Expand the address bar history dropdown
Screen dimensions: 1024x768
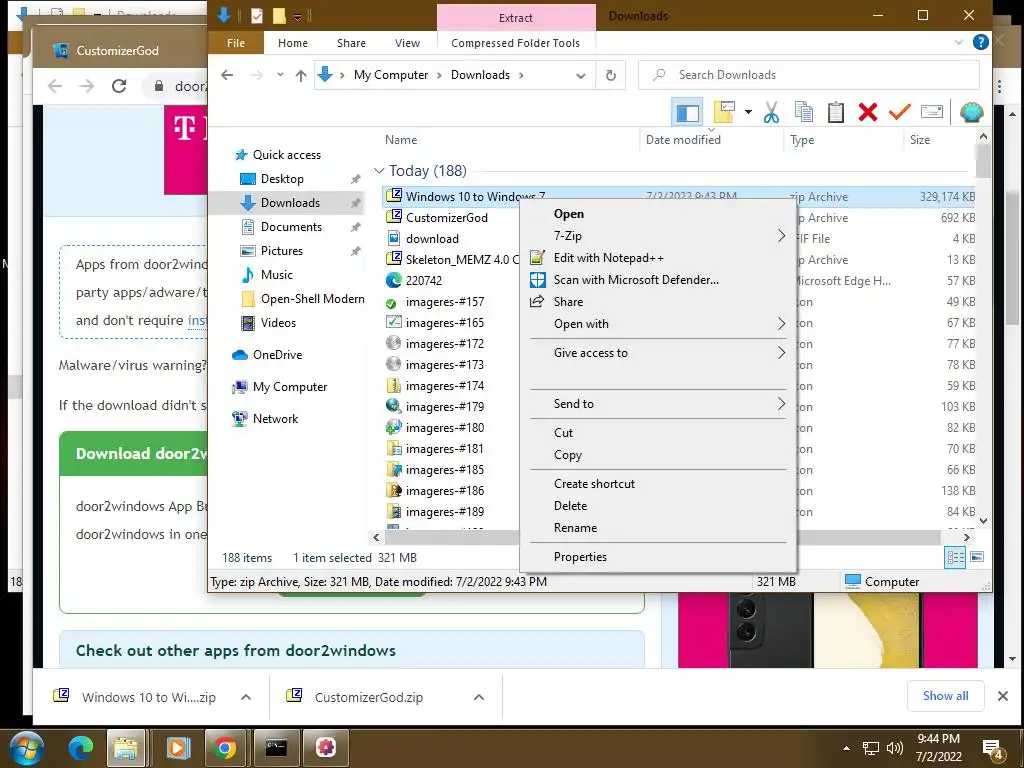581,75
